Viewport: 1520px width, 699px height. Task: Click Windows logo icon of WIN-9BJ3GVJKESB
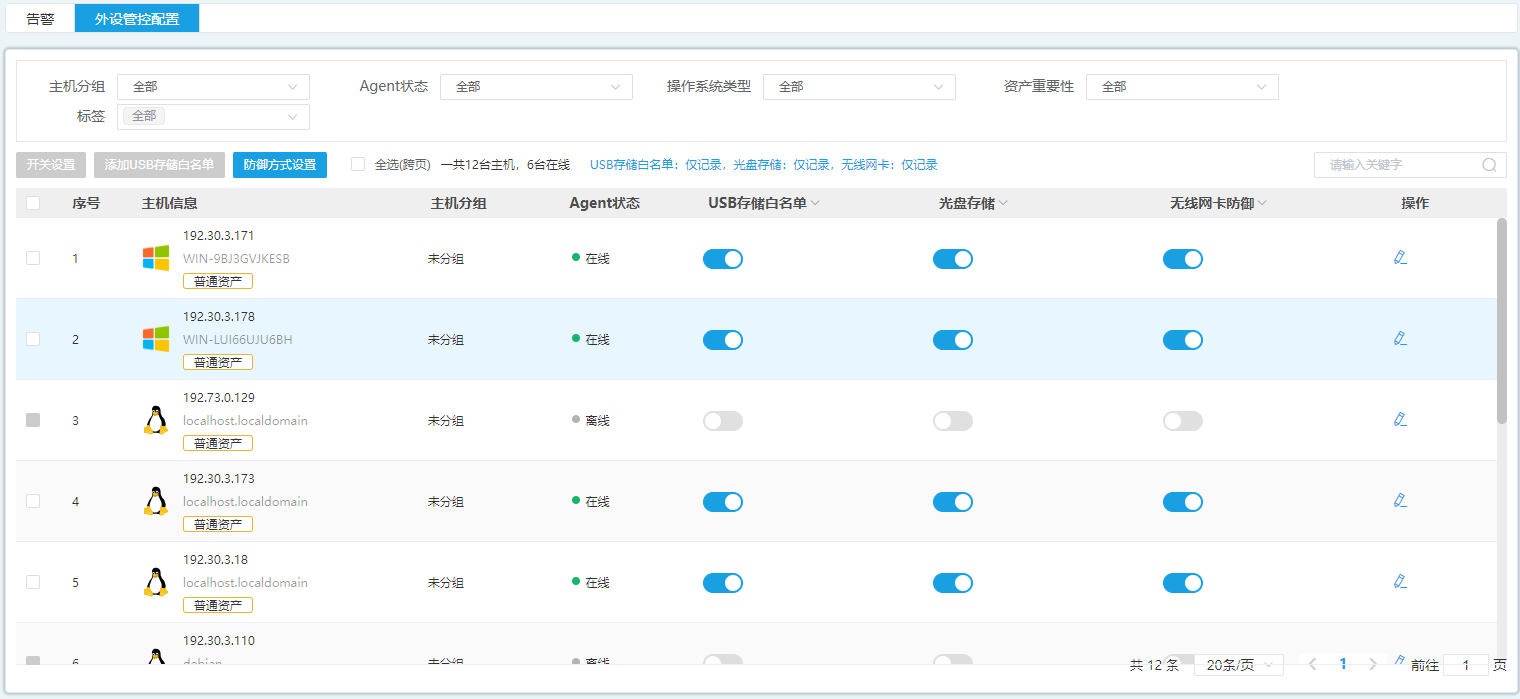click(x=155, y=258)
